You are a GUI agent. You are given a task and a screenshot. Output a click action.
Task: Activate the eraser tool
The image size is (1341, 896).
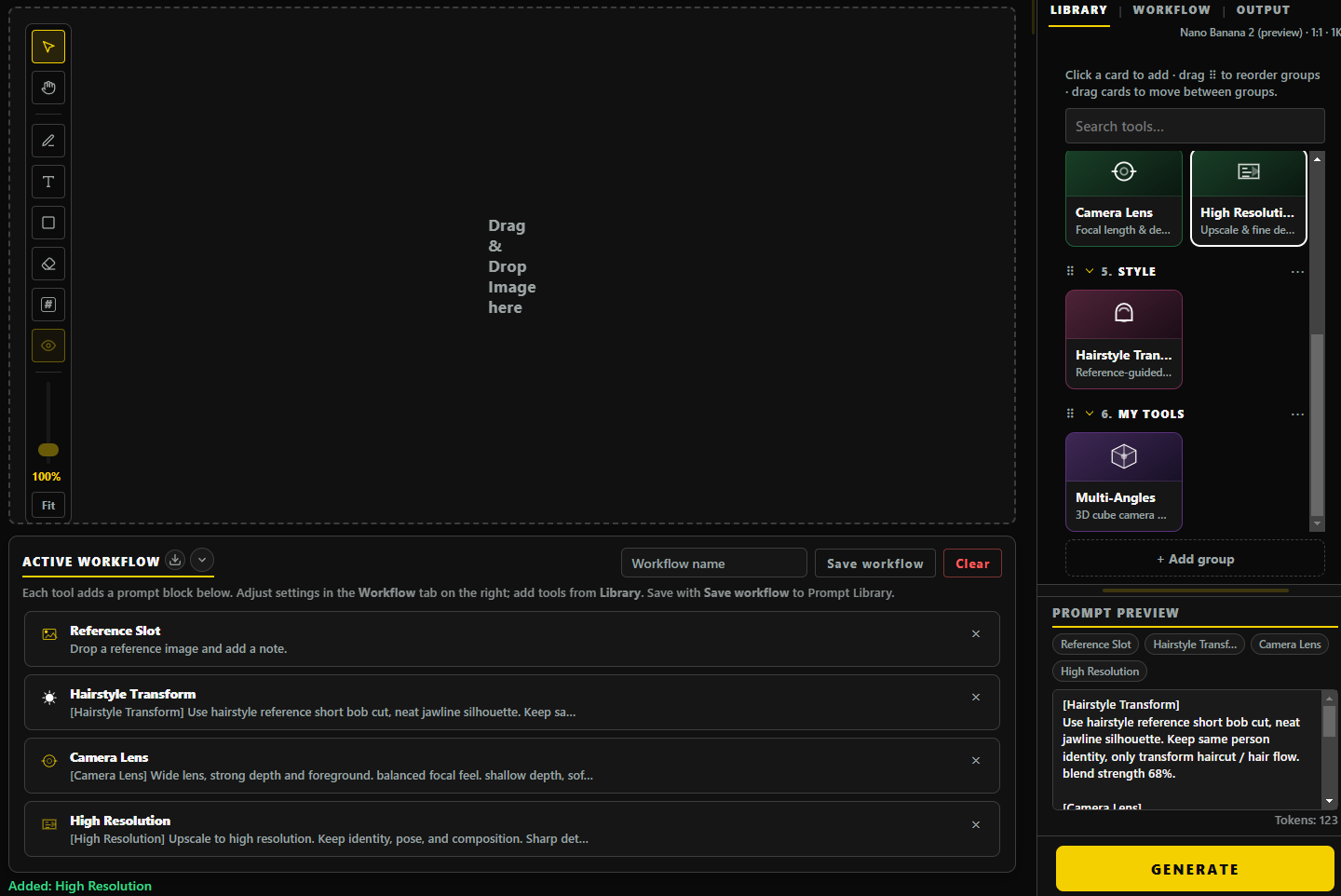point(48,264)
